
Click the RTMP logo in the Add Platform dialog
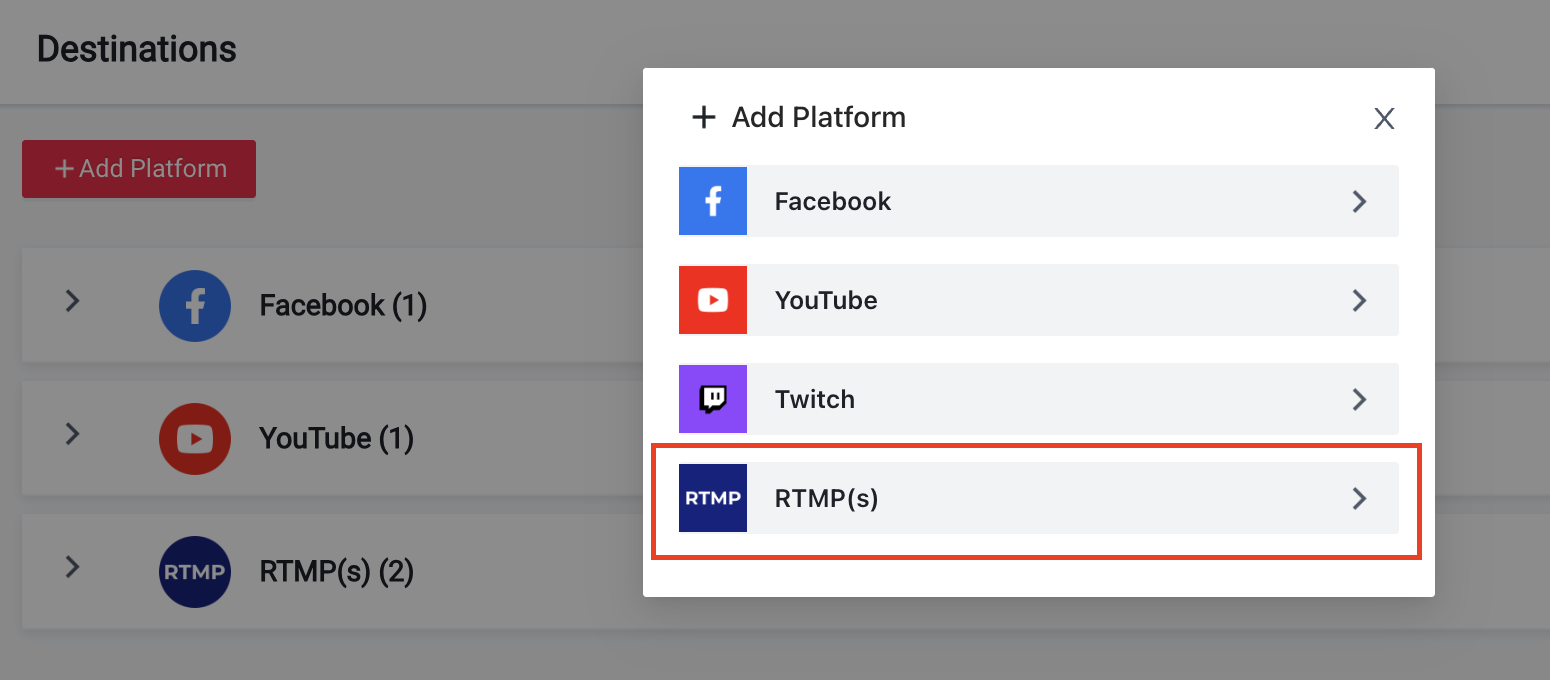click(713, 498)
